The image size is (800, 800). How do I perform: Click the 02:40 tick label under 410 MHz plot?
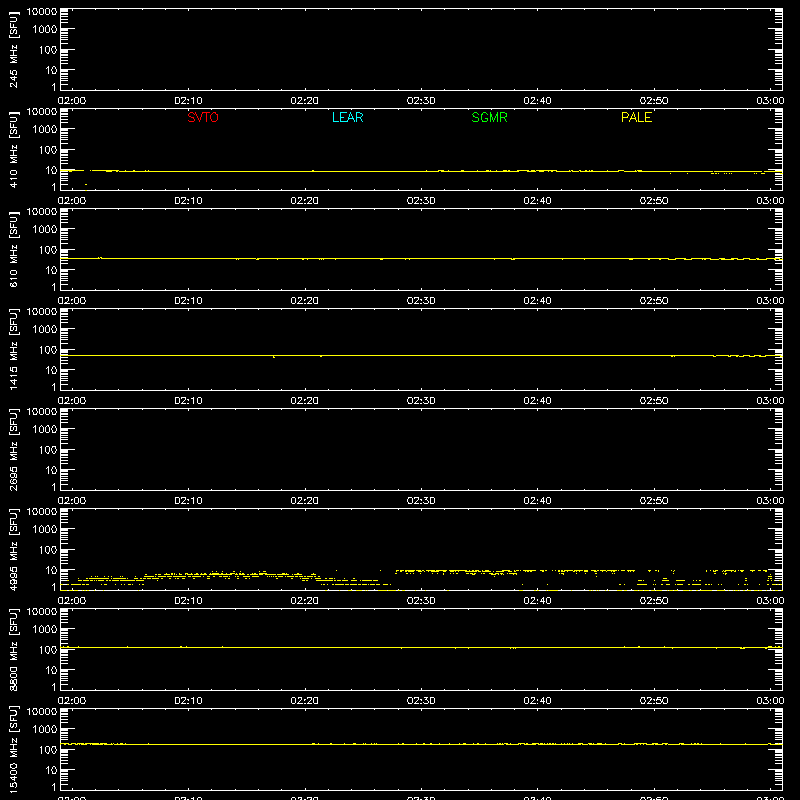coord(537,201)
